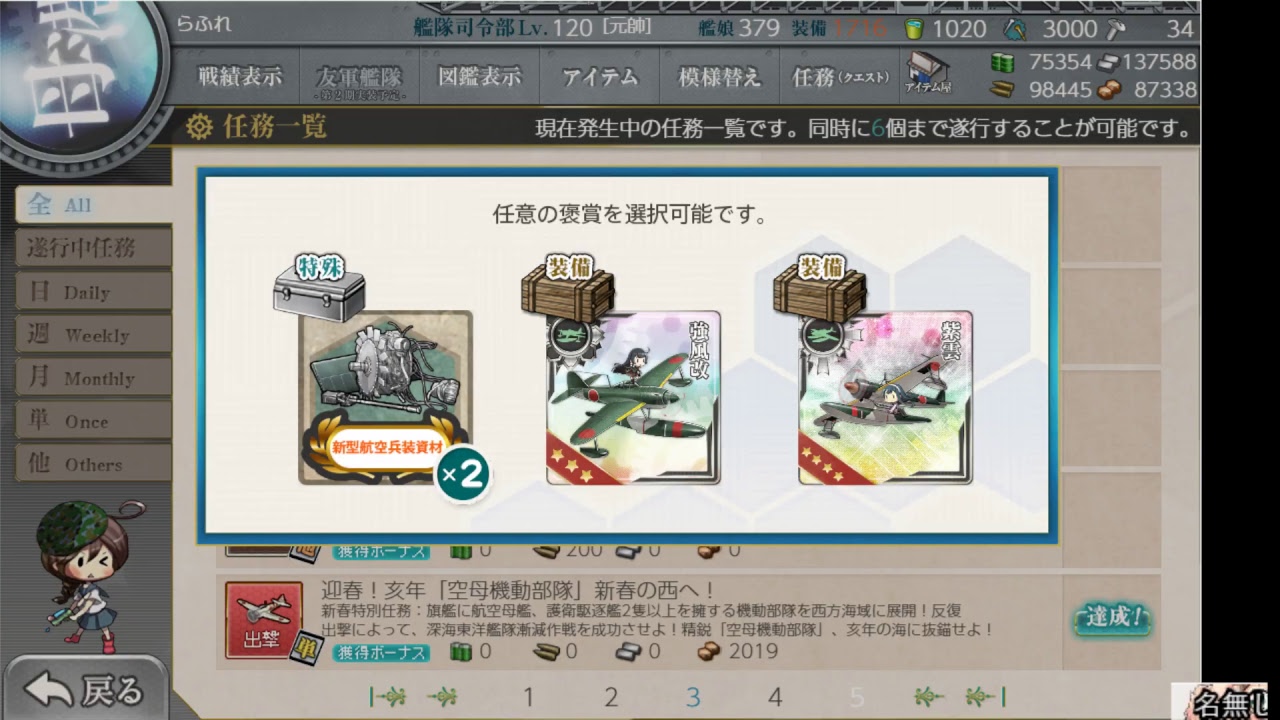Open the アイテム屋 shop icon
The height and width of the screenshot is (720, 1280).
coord(928,73)
